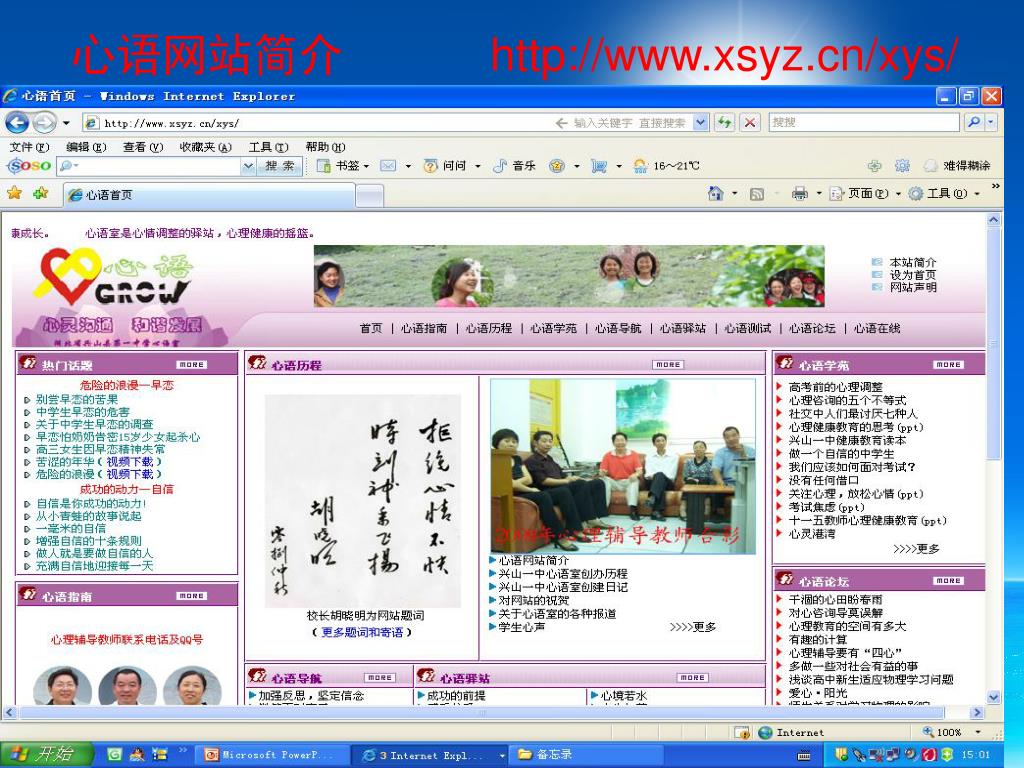Click the 心语指南 navigation link
This screenshot has height=768, width=1024.
tap(424, 328)
